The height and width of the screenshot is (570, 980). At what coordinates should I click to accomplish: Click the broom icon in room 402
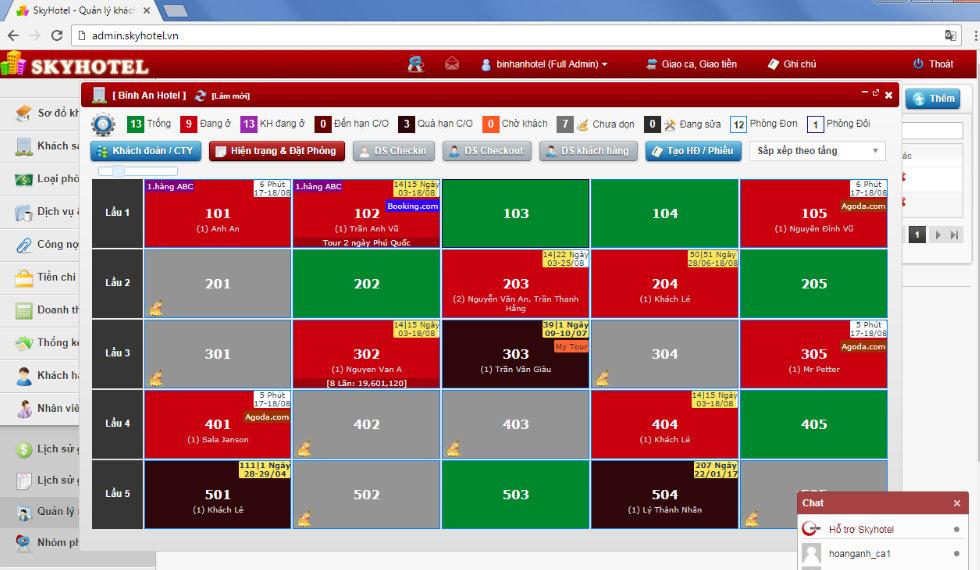[304, 448]
